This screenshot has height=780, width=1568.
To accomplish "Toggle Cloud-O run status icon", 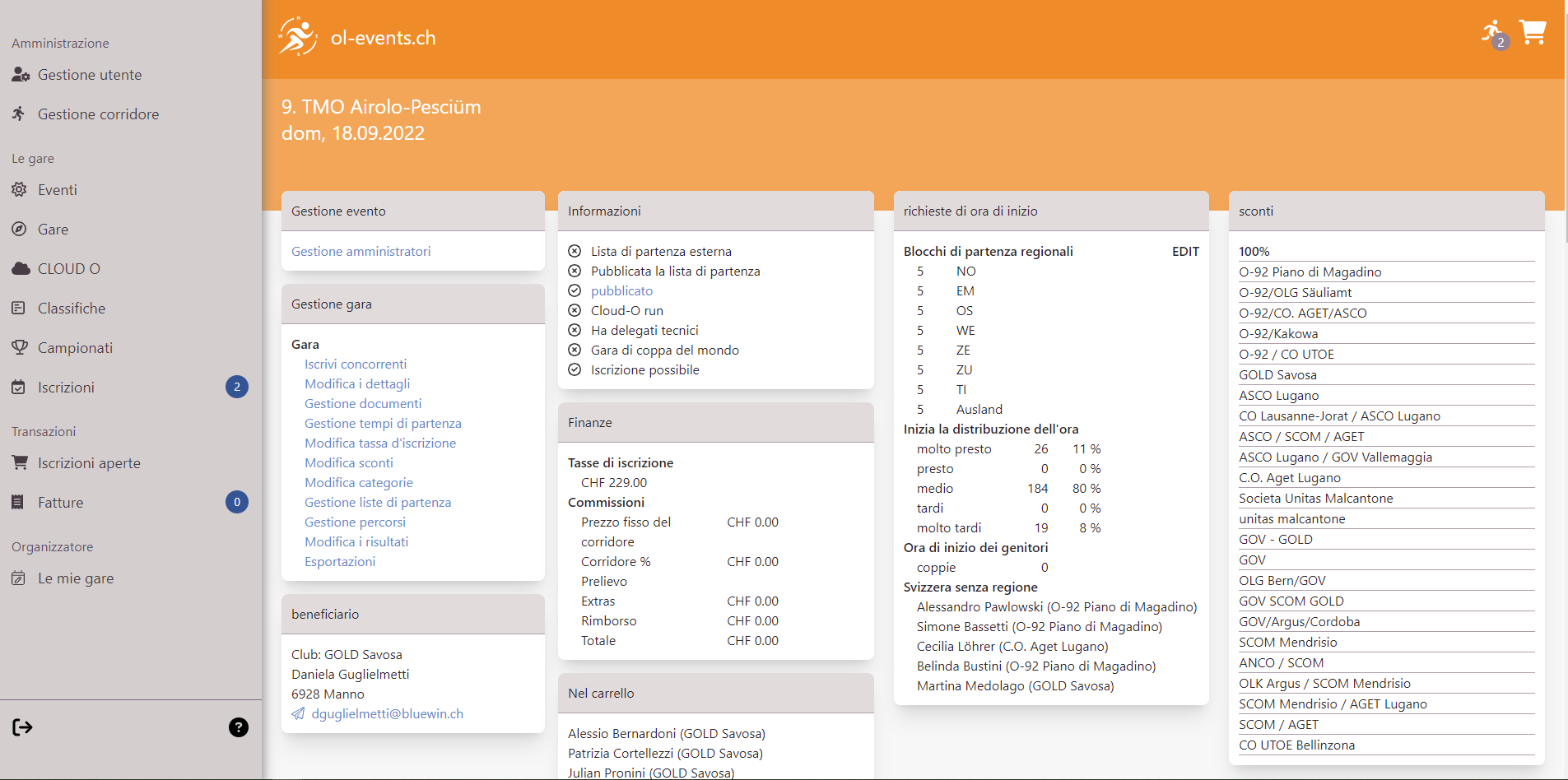I will [575, 310].
